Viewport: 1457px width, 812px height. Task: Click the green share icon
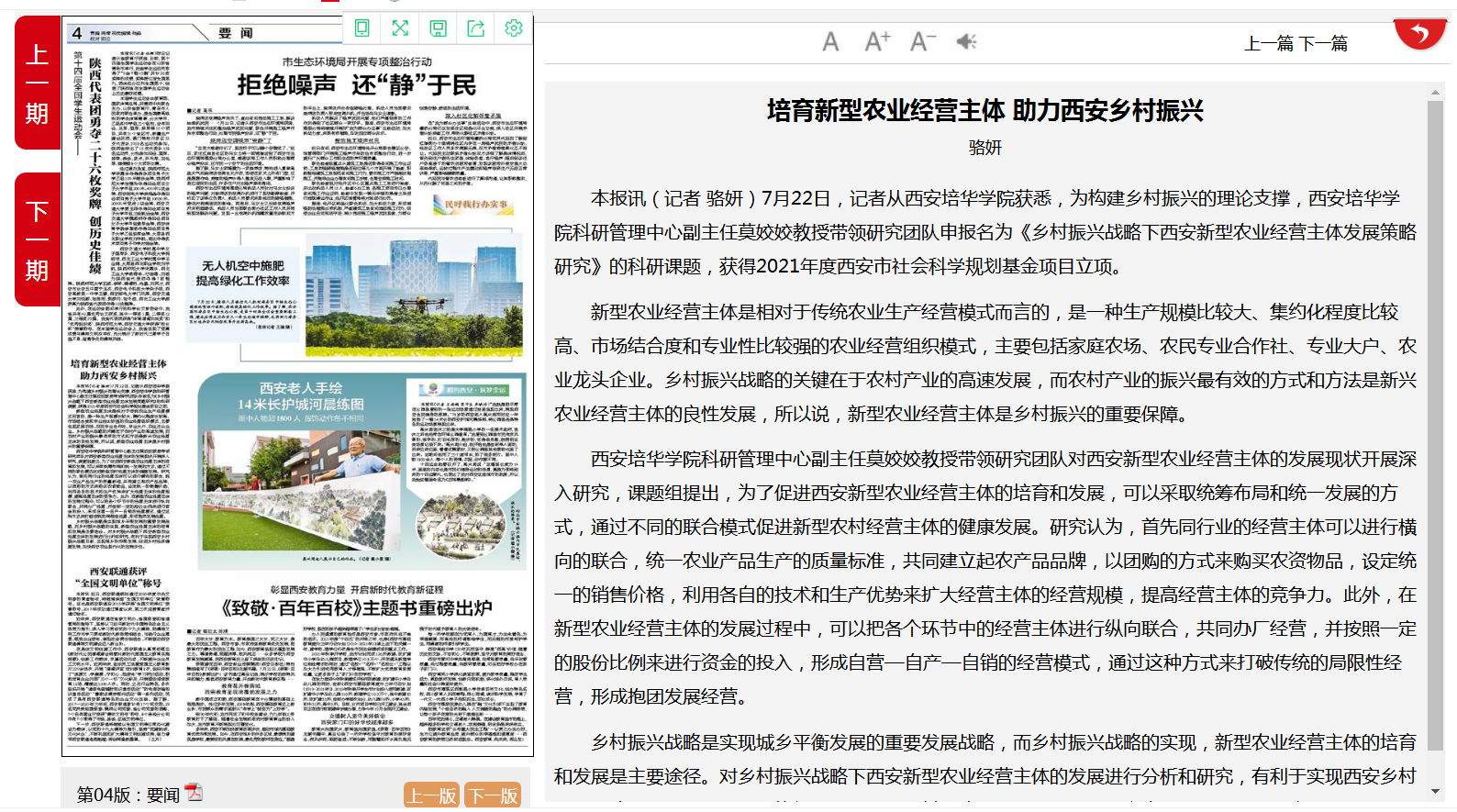click(476, 28)
